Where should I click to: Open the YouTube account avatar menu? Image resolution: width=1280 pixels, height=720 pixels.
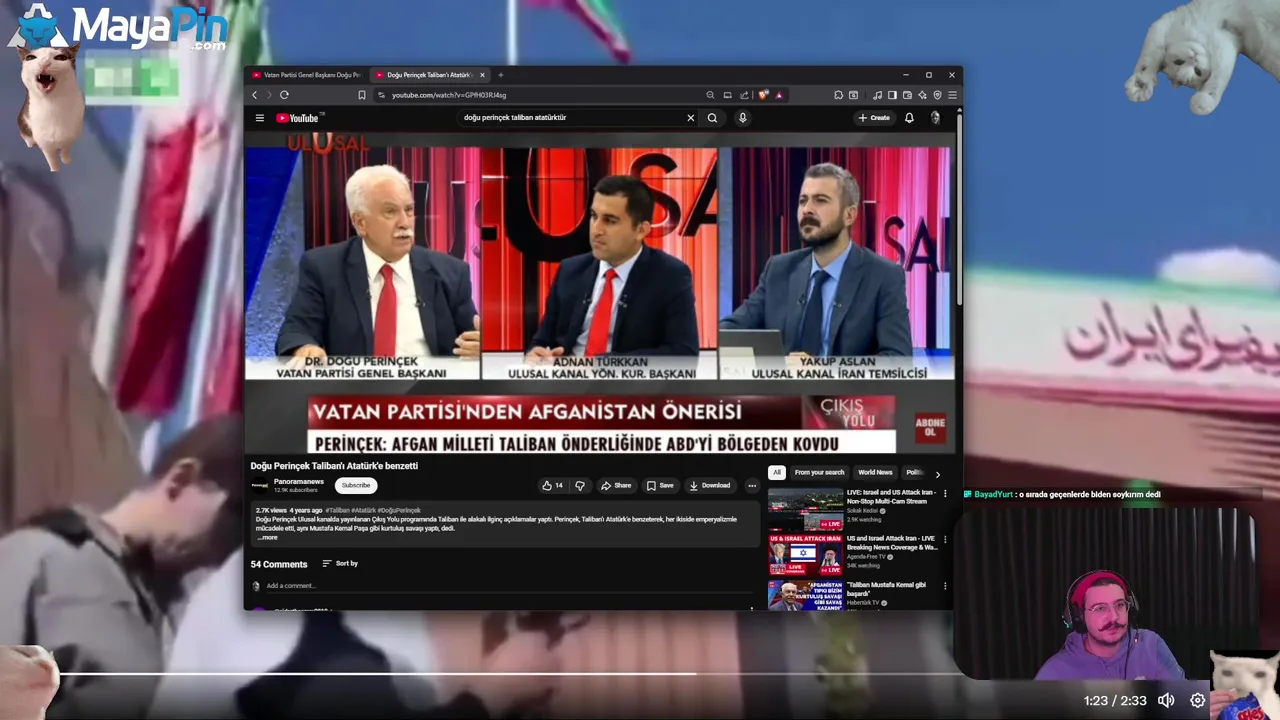[935, 118]
